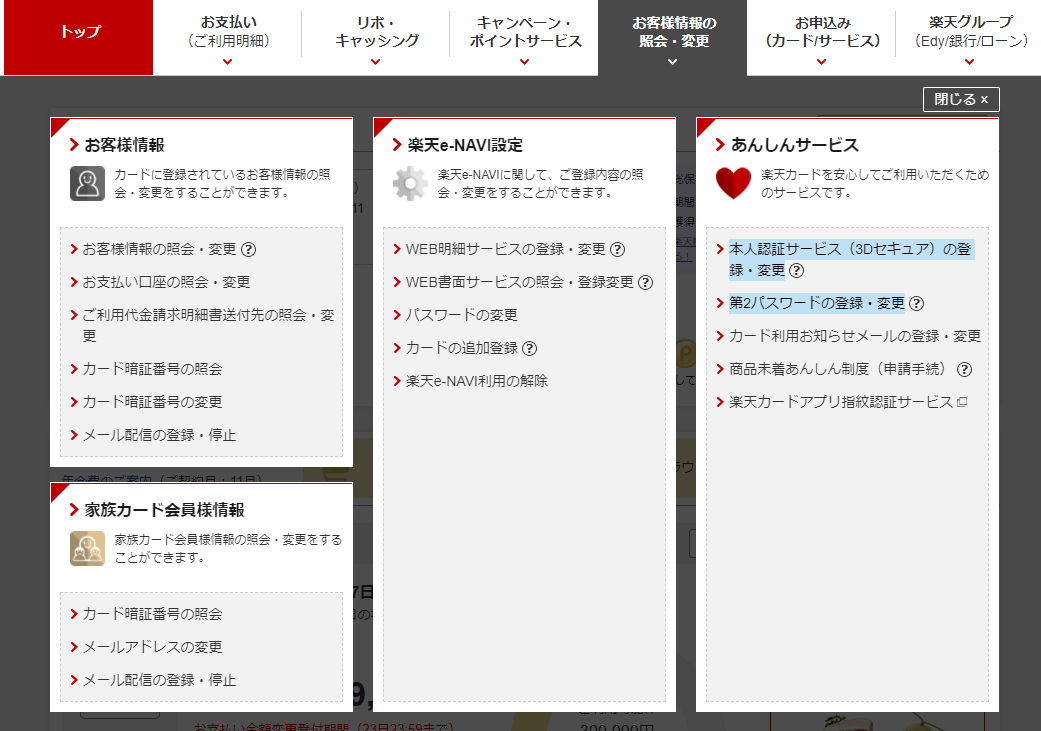This screenshot has width=1041, height=731.
Task: Open お支払い（ご利用明細） menu
Action: (228, 37)
